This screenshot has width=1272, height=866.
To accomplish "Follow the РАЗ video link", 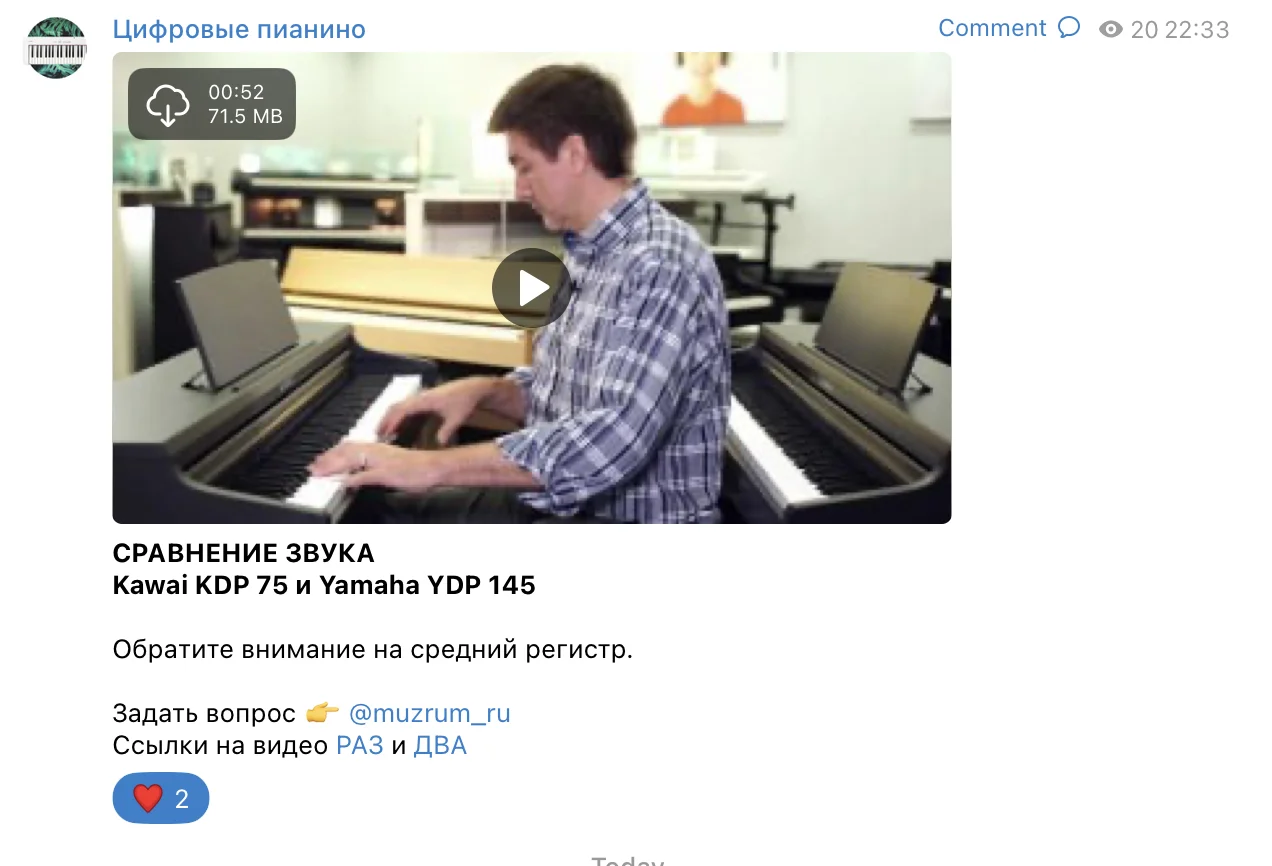I will (x=360, y=745).
